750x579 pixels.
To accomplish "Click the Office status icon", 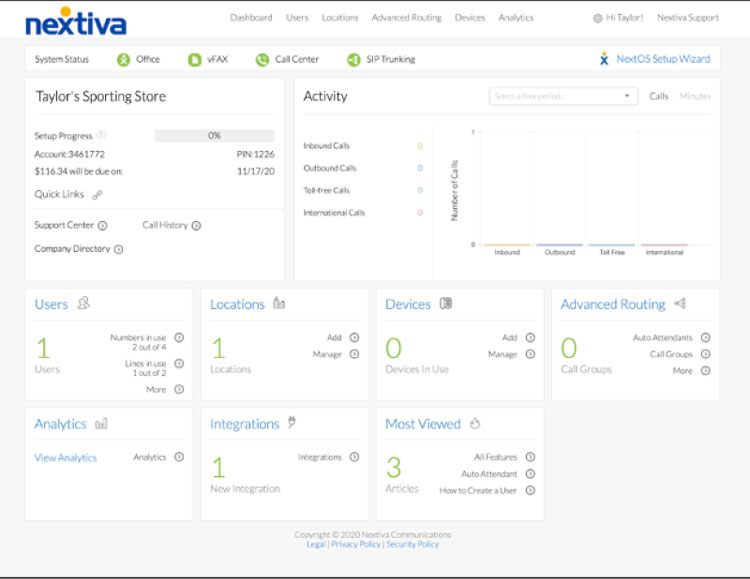I will tap(123, 60).
